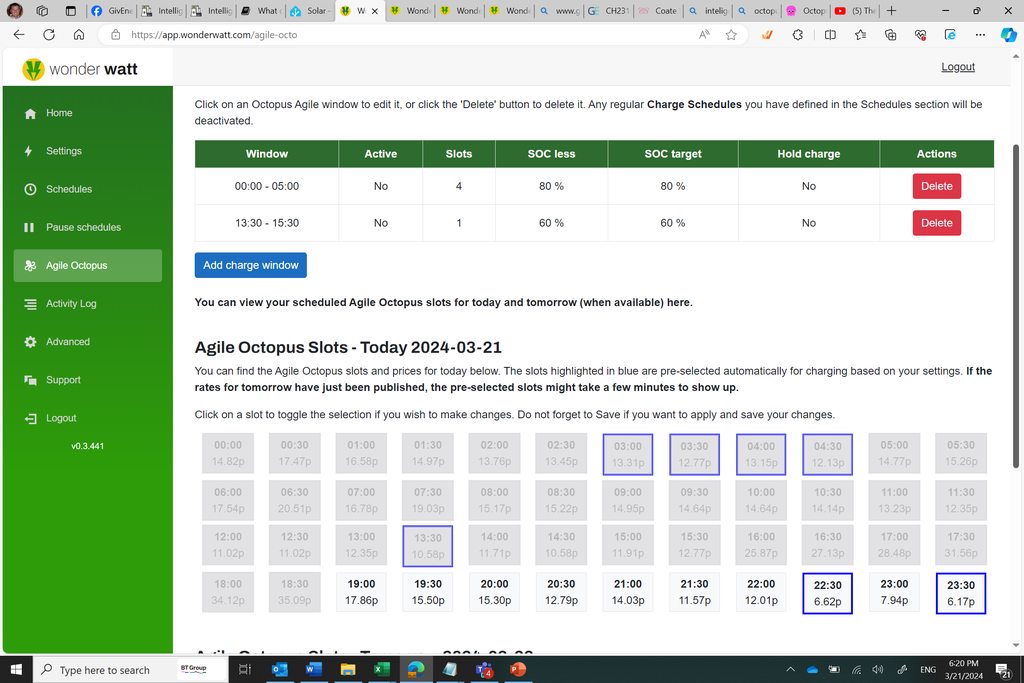This screenshot has width=1024, height=683.
Task: Select the 23:00 slot at 7.94p
Action: [x=894, y=592]
